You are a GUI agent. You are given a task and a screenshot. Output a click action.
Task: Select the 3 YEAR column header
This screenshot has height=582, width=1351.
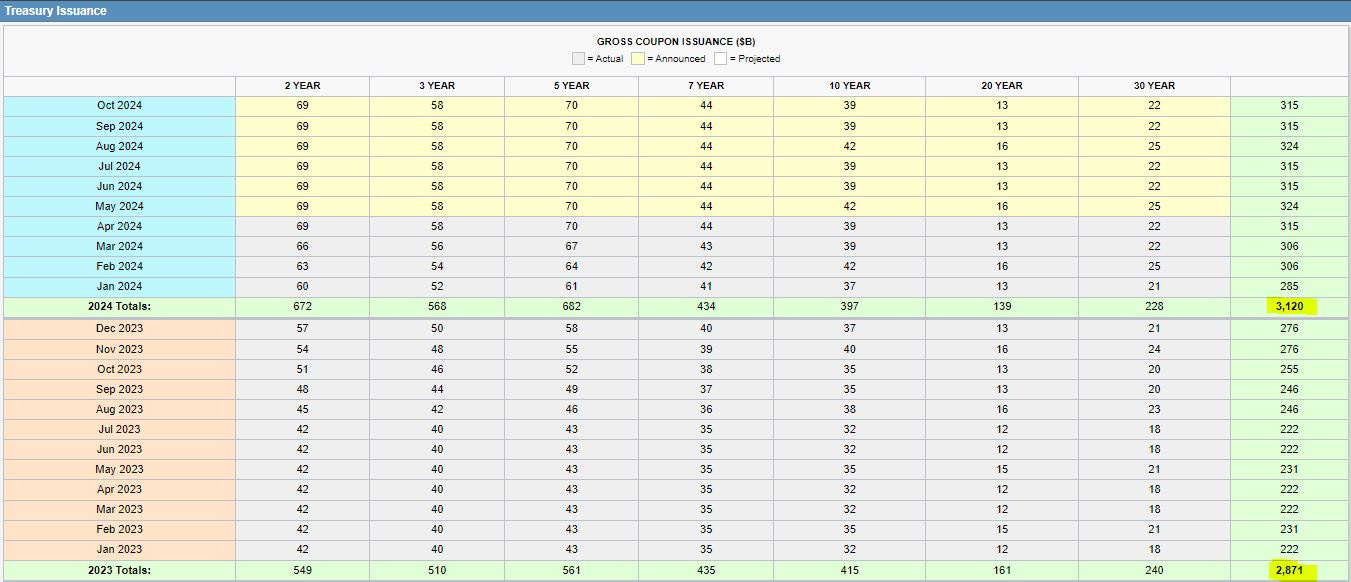(437, 86)
